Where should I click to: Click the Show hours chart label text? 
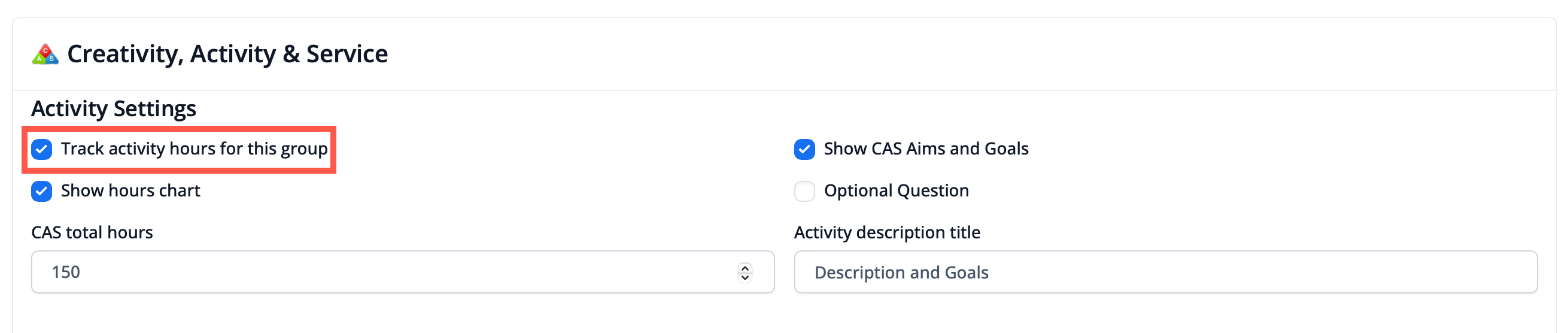130,191
